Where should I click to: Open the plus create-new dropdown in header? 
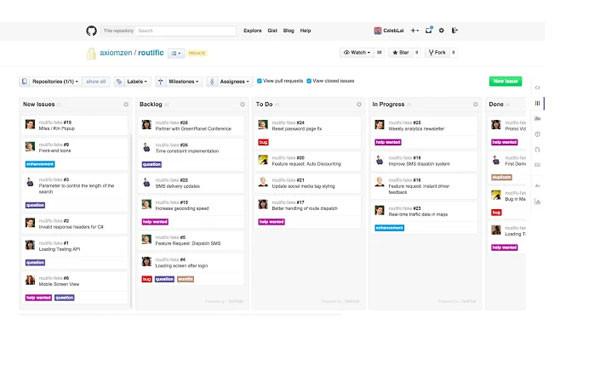coord(415,30)
